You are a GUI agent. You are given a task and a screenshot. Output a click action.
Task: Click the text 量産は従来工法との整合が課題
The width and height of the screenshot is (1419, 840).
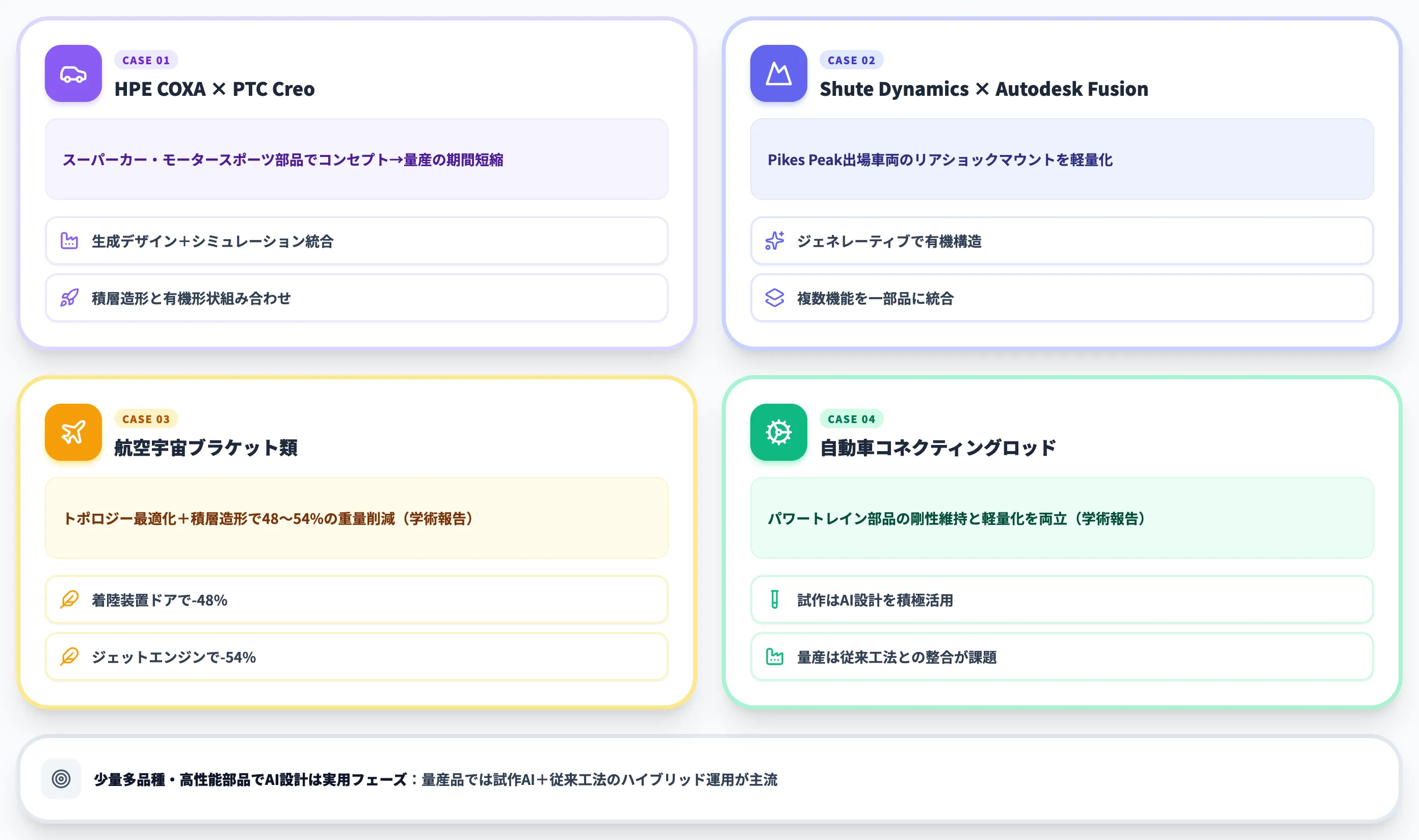[897, 657]
